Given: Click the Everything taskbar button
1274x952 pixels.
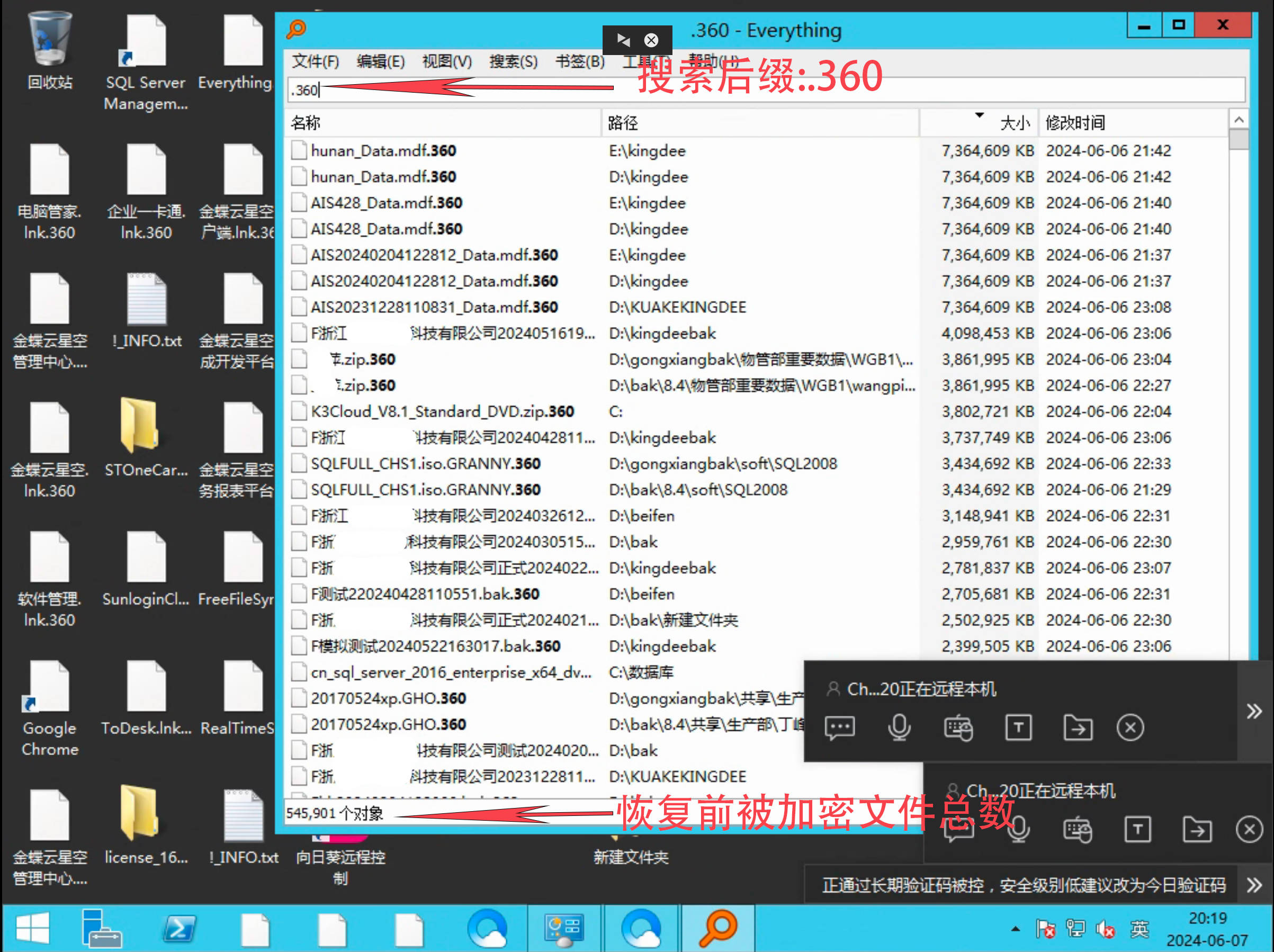Looking at the screenshot, I should (x=717, y=928).
